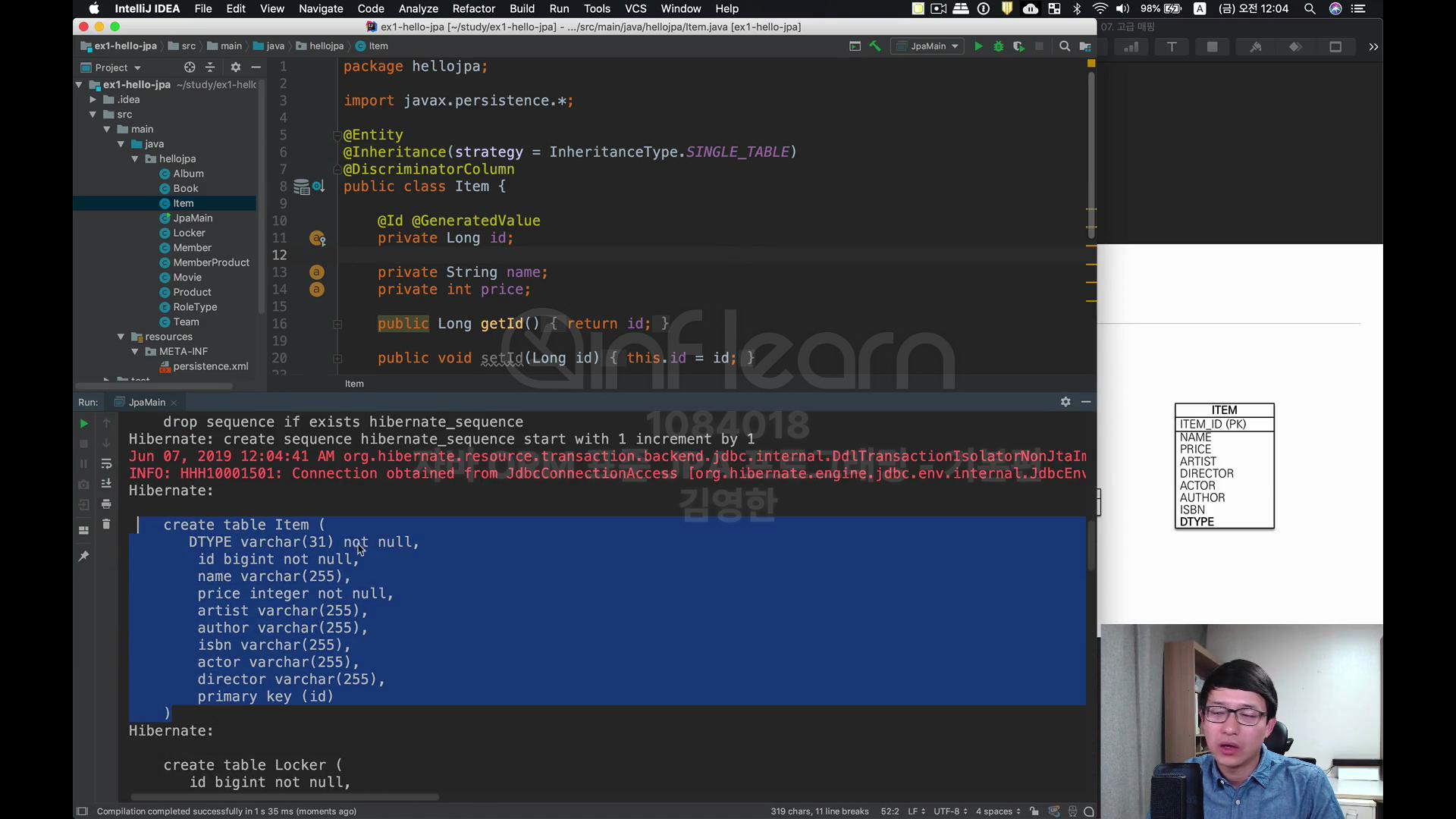Click the editor vertical scrollbar
The height and width of the screenshot is (819, 1456).
[1091, 152]
